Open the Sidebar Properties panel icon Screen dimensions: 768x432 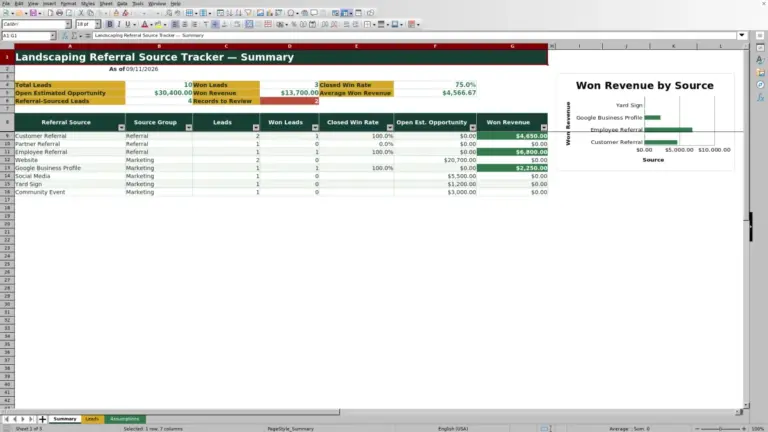(760, 48)
